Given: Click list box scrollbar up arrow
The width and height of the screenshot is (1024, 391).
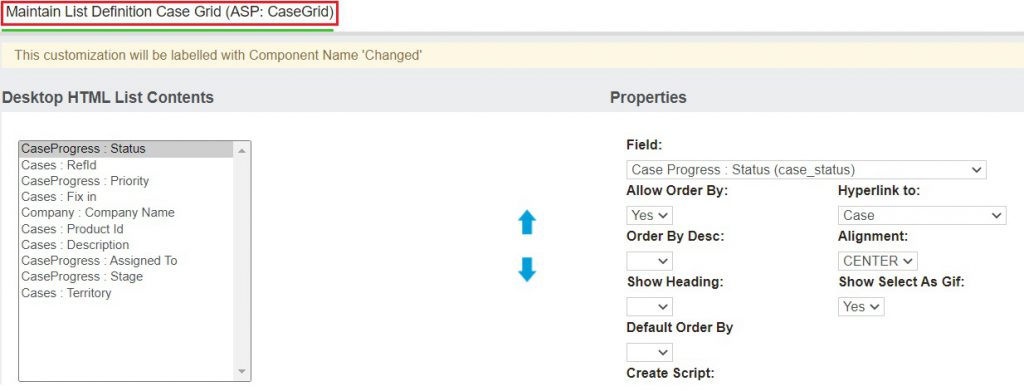Looking at the screenshot, I should (x=242, y=151).
